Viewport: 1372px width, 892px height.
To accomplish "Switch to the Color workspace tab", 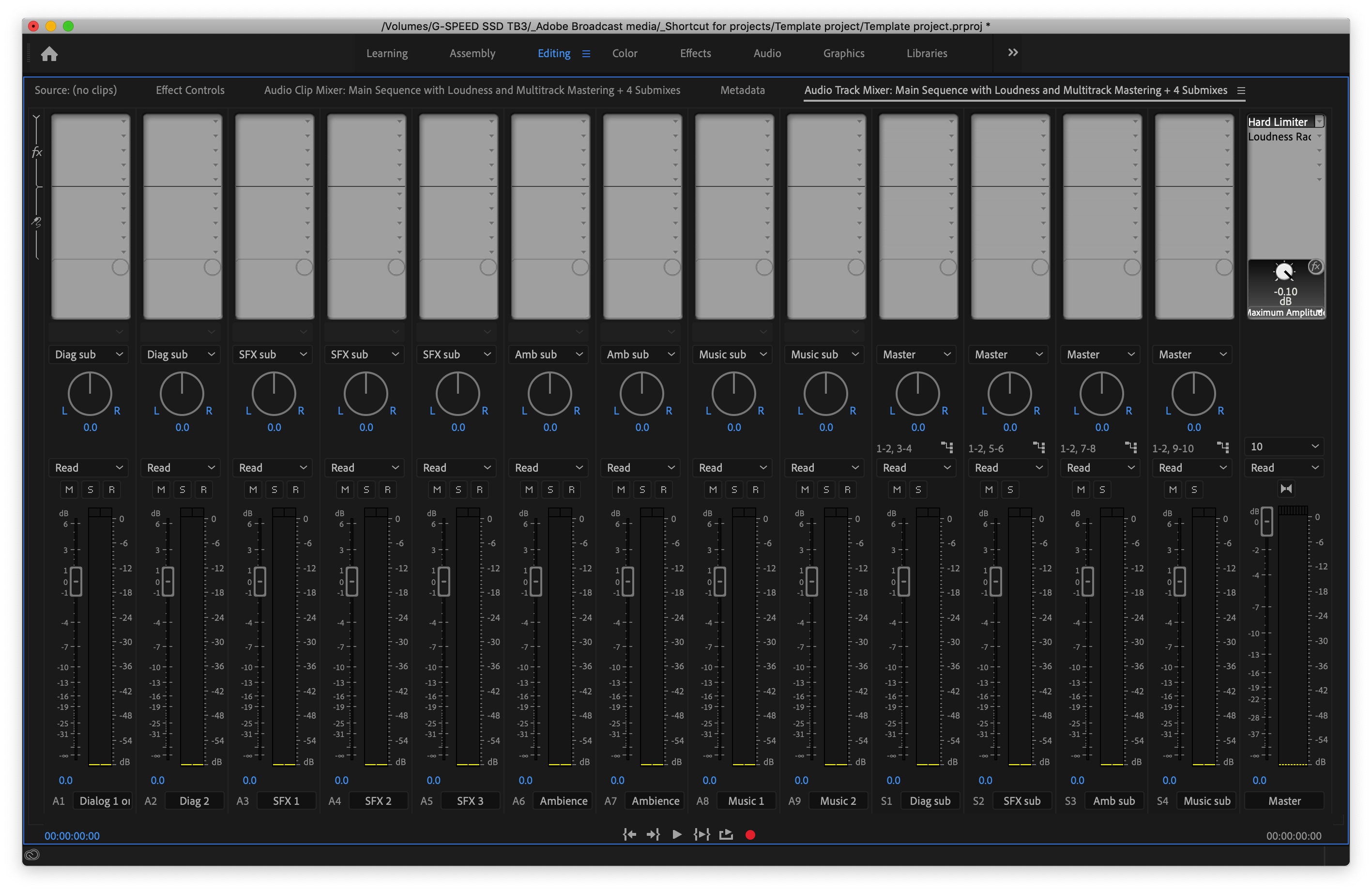I will 625,53.
